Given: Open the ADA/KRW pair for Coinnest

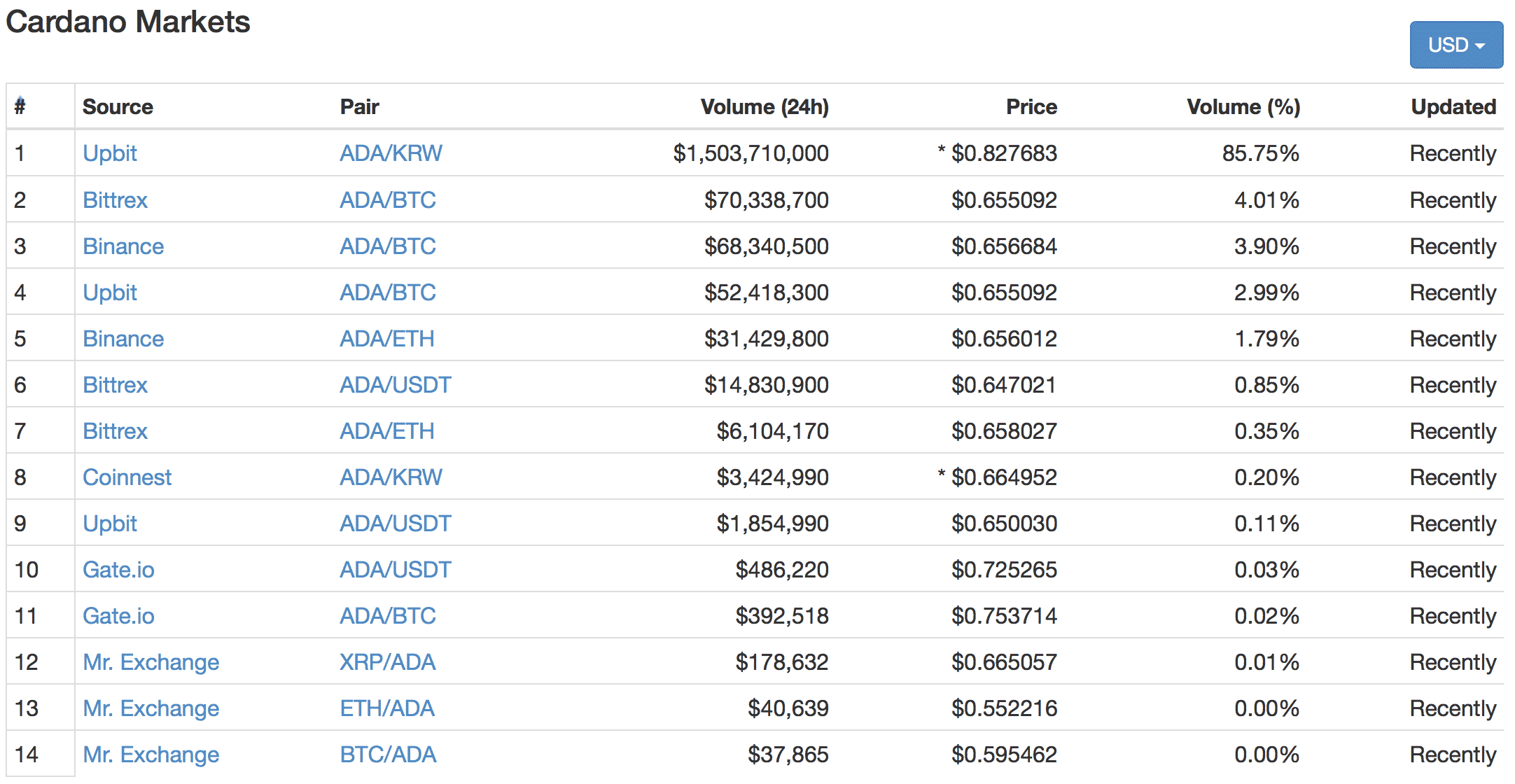Looking at the screenshot, I should pyautogui.click(x=391, y=477).
